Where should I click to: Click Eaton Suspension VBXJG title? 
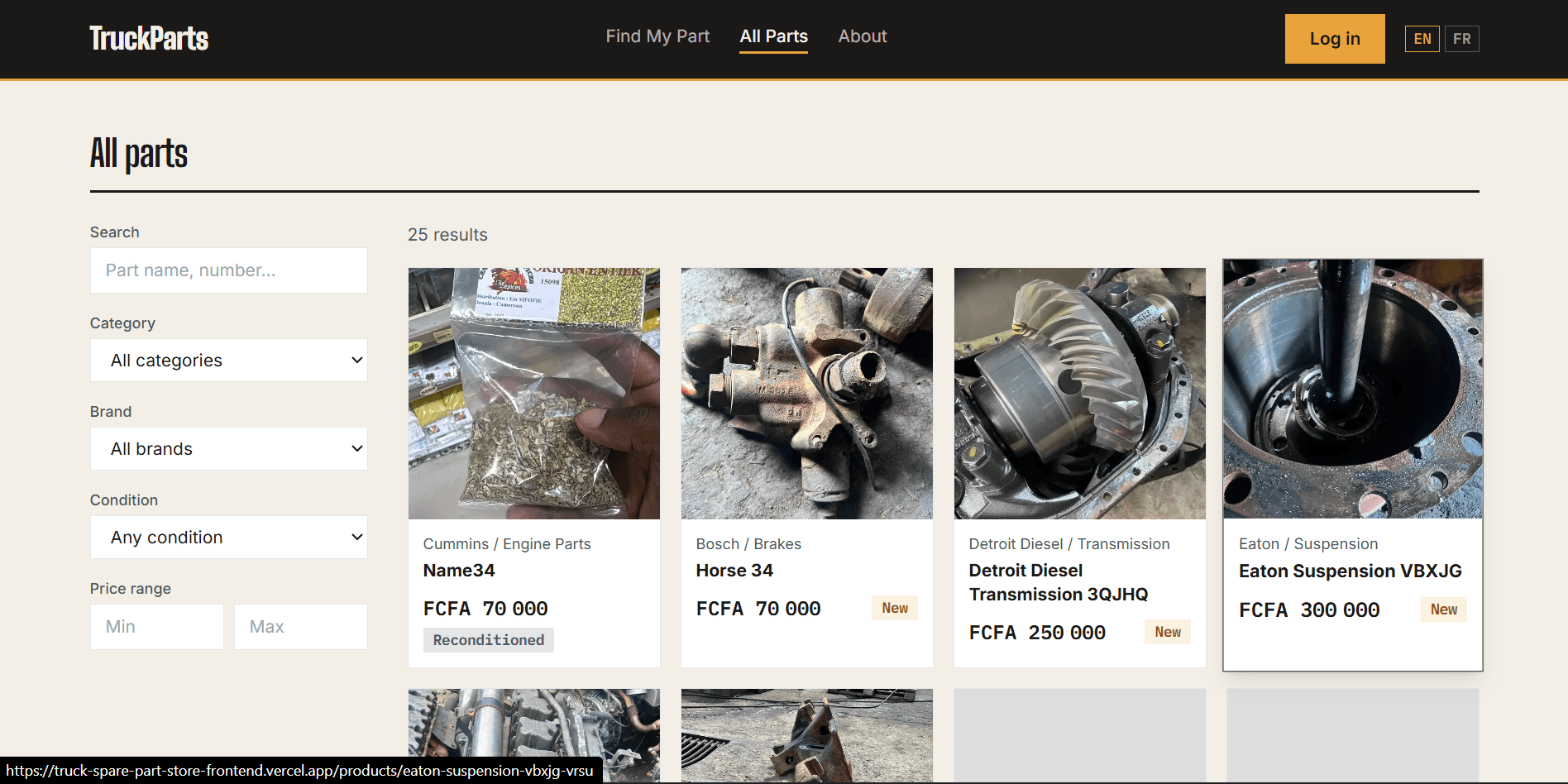[1350, 571]
